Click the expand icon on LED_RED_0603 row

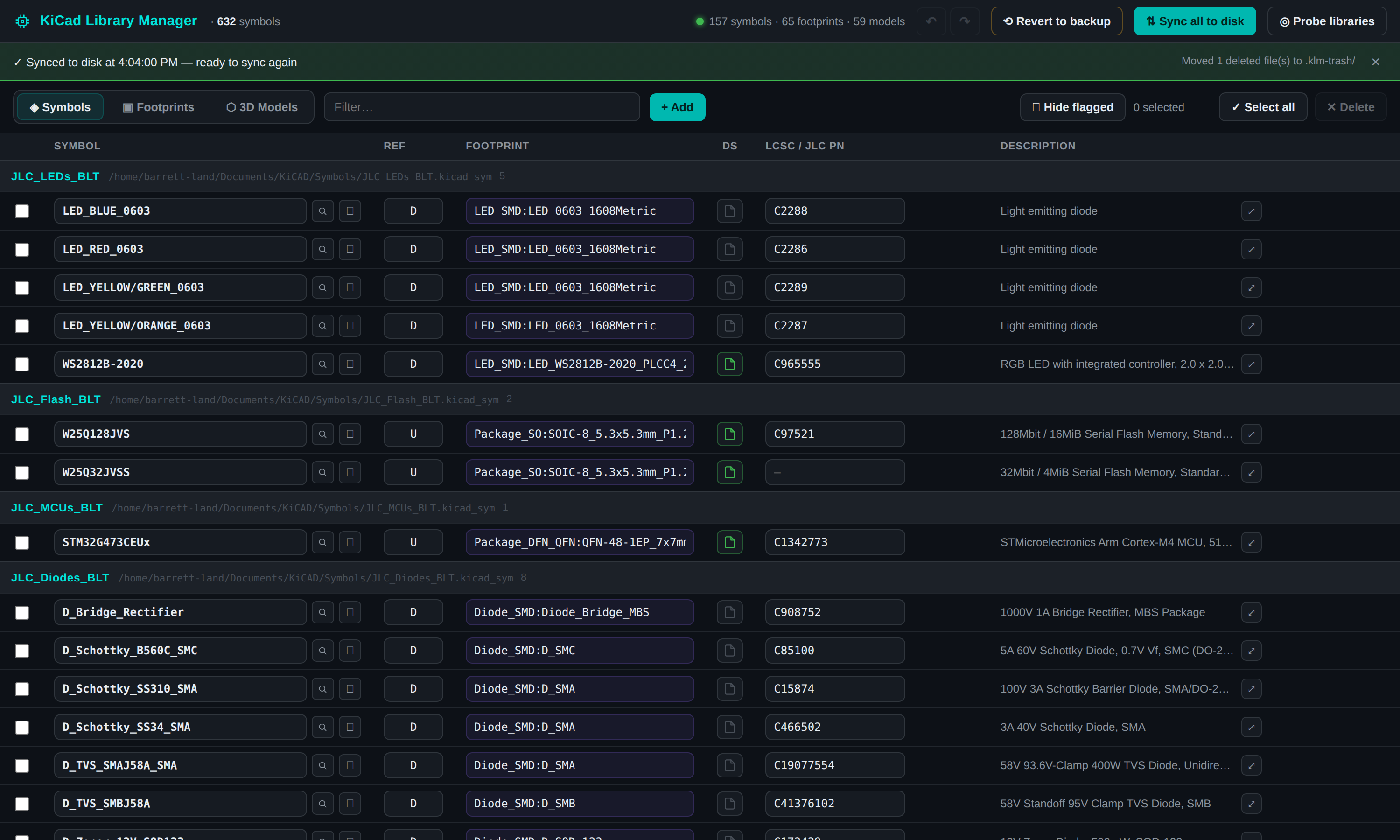[x=1251, y=249]
